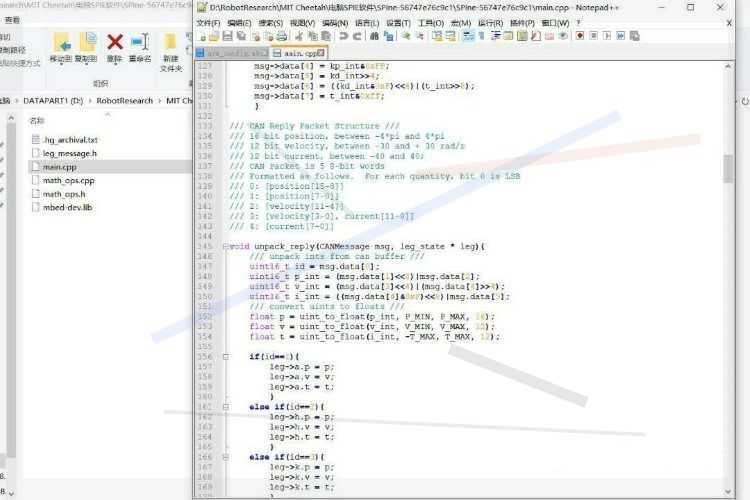Toggle synchronize horizontal scrolling button

tap(451, 36)
